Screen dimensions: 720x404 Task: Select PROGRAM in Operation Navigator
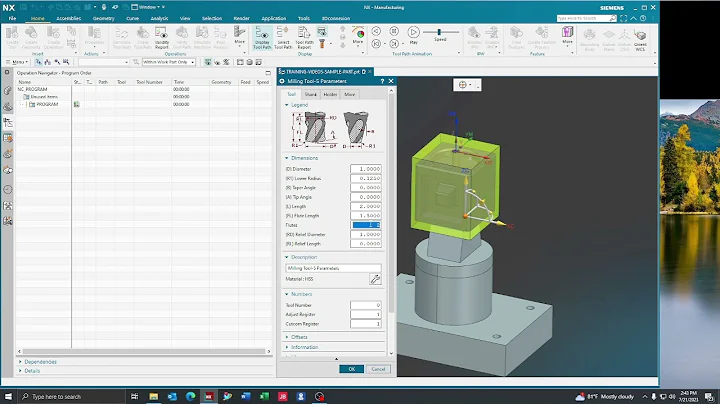(x=47, y=104)
